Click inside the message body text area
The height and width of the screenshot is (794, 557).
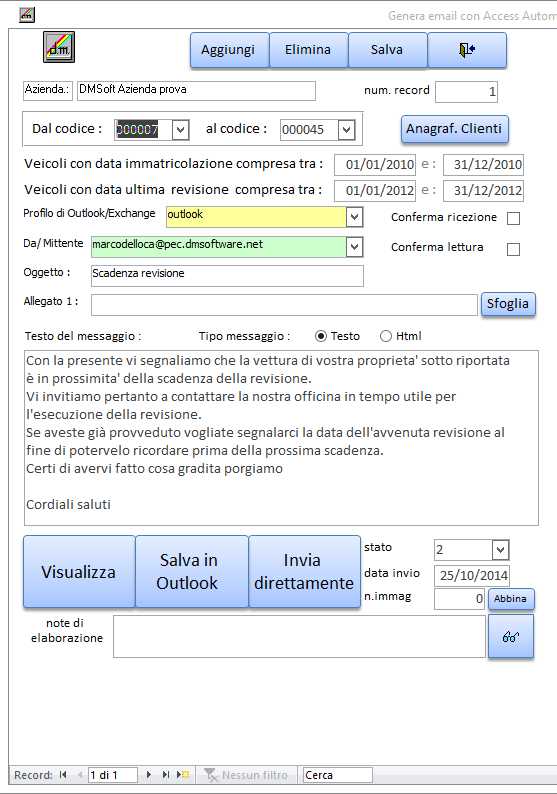281,438
